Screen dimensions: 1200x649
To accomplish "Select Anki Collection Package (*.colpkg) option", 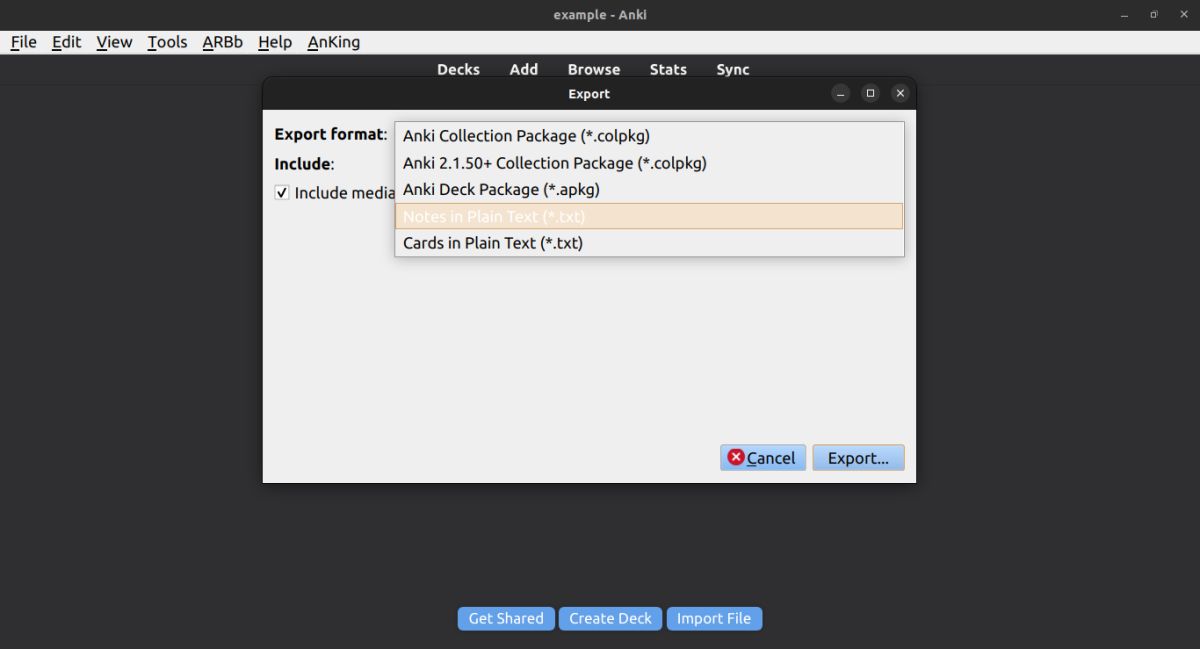I will (649, 136).
